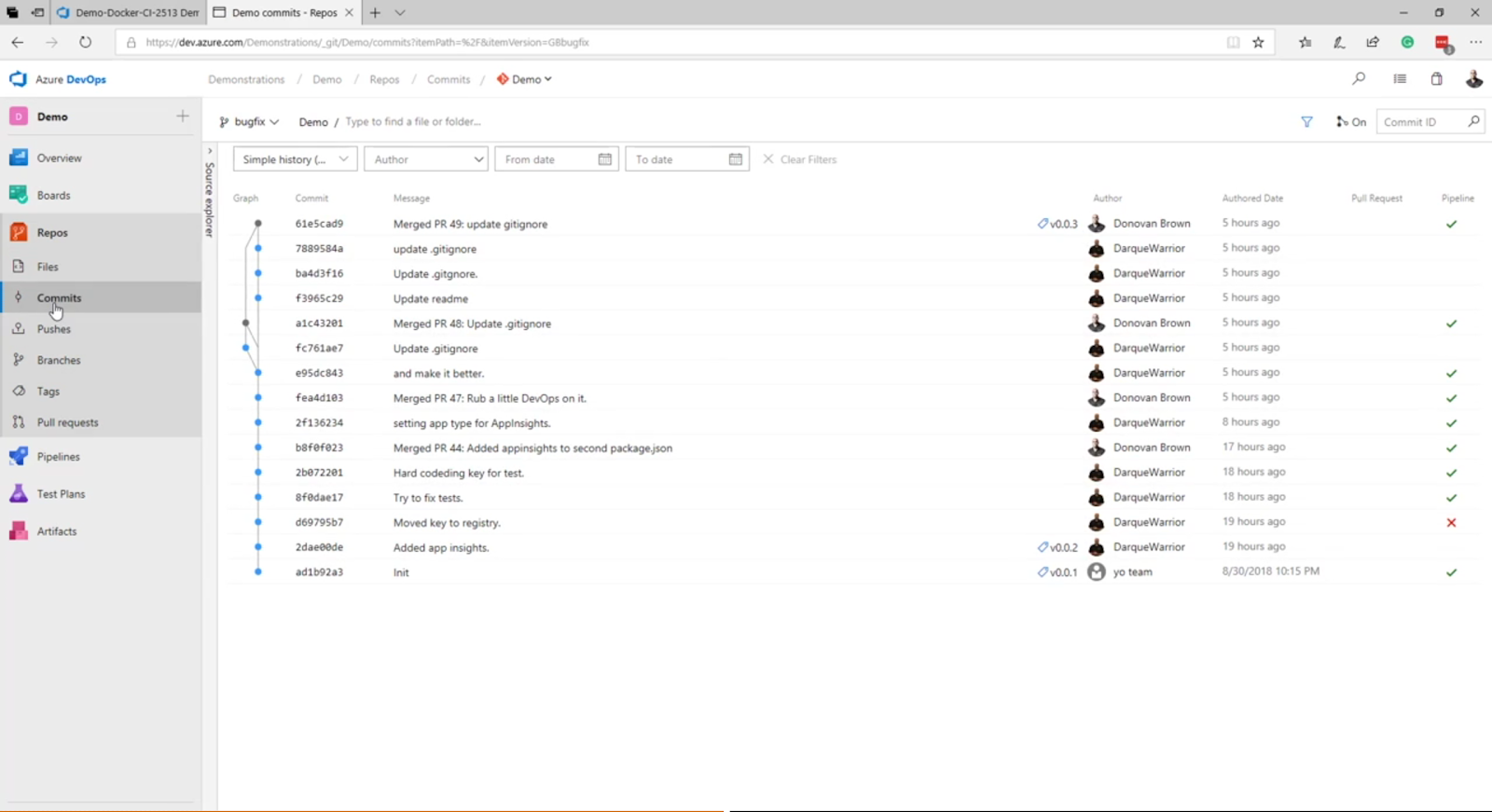Viewport: 1492px width, 812px height.
Task: Open the Pipelines section icon
Action: pyautogui.click(x=18, y=457)
